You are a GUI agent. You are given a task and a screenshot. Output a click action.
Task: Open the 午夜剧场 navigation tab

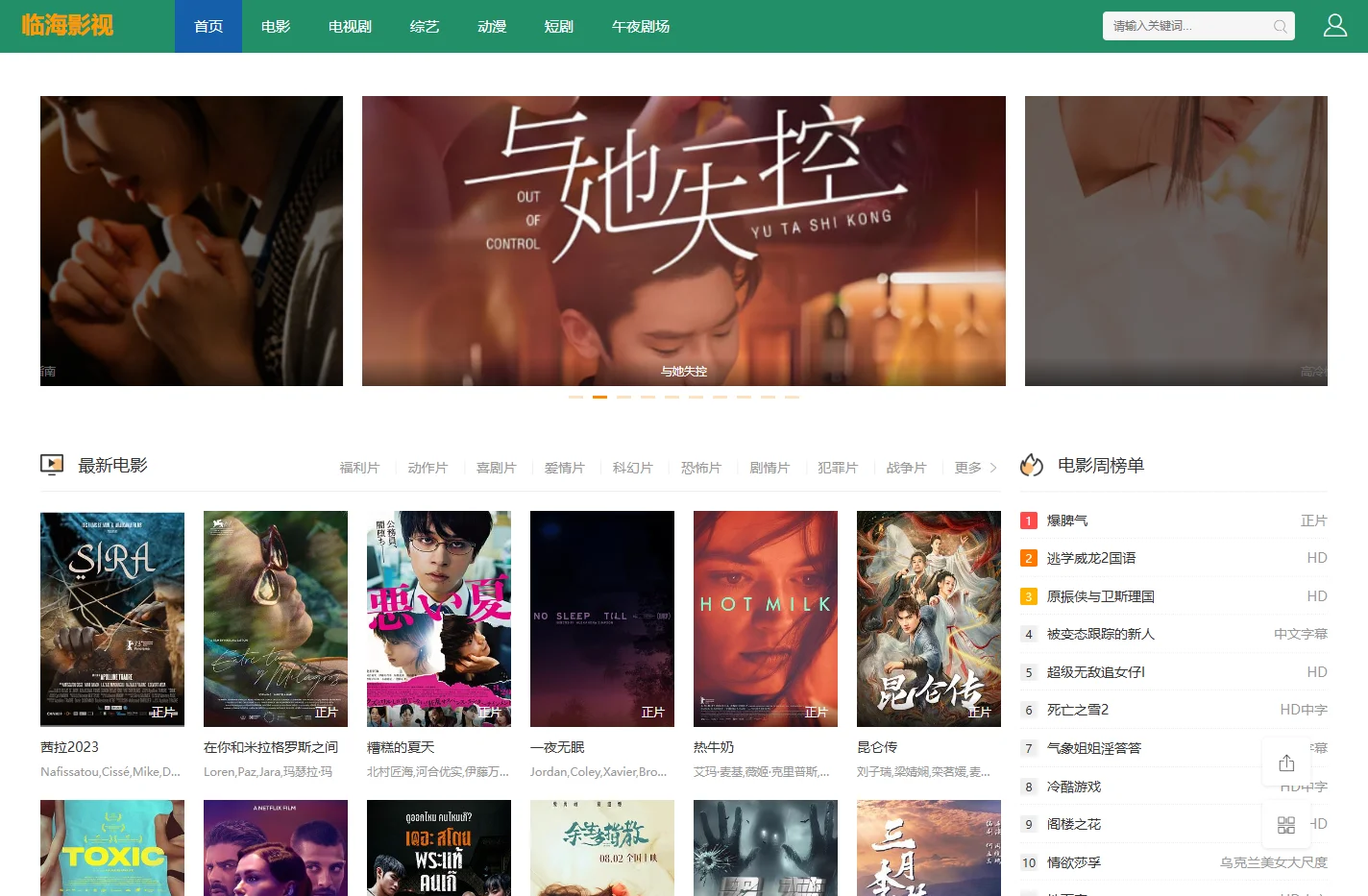pyautogui.click(x=641, y=26)
